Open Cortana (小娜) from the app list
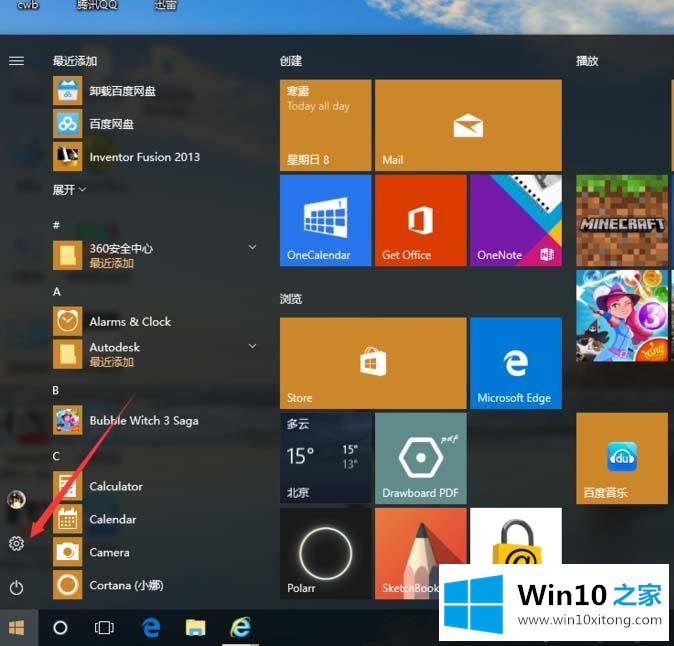This screenshot has width=674, height=646. (156, 585)
